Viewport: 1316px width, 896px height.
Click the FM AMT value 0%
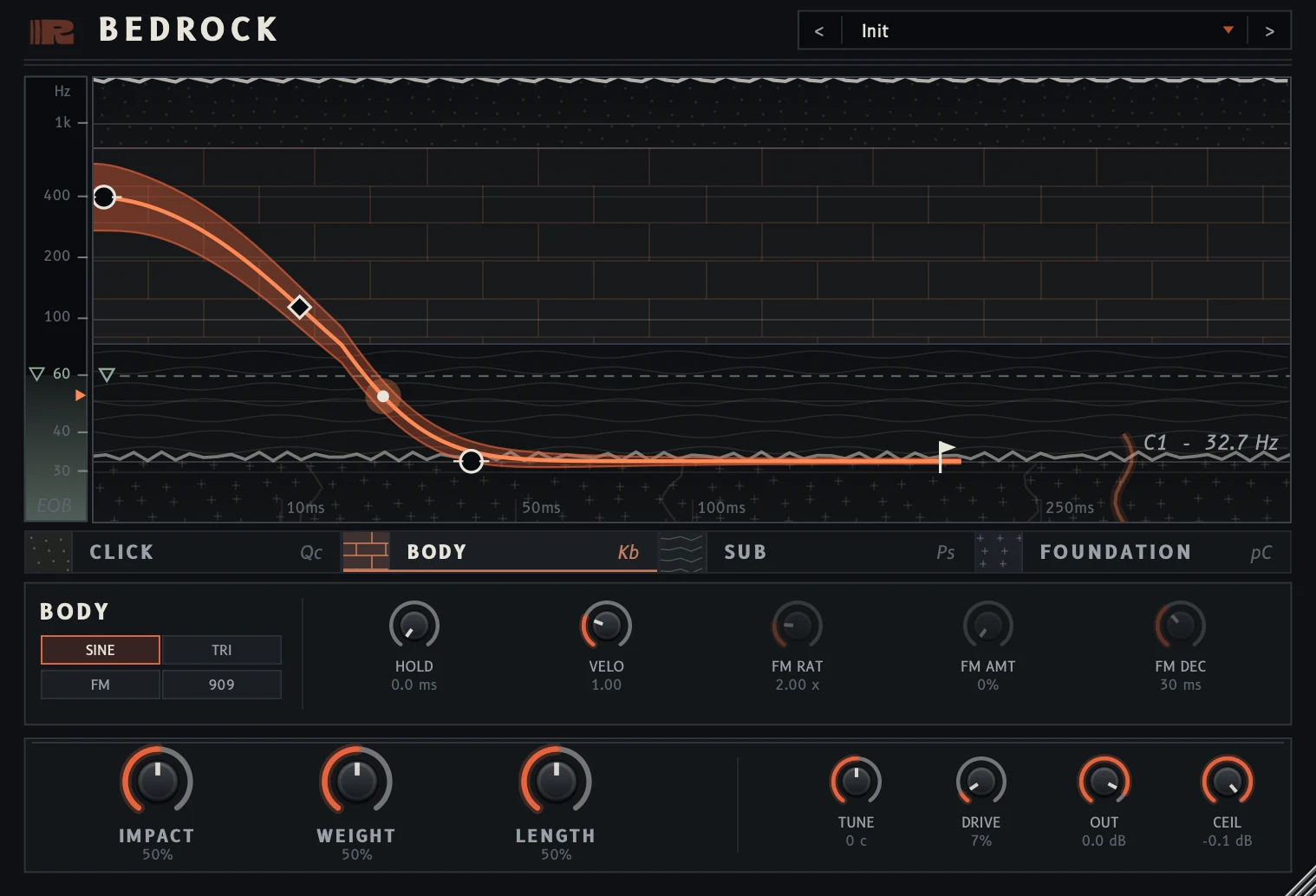tap(988, 685)
